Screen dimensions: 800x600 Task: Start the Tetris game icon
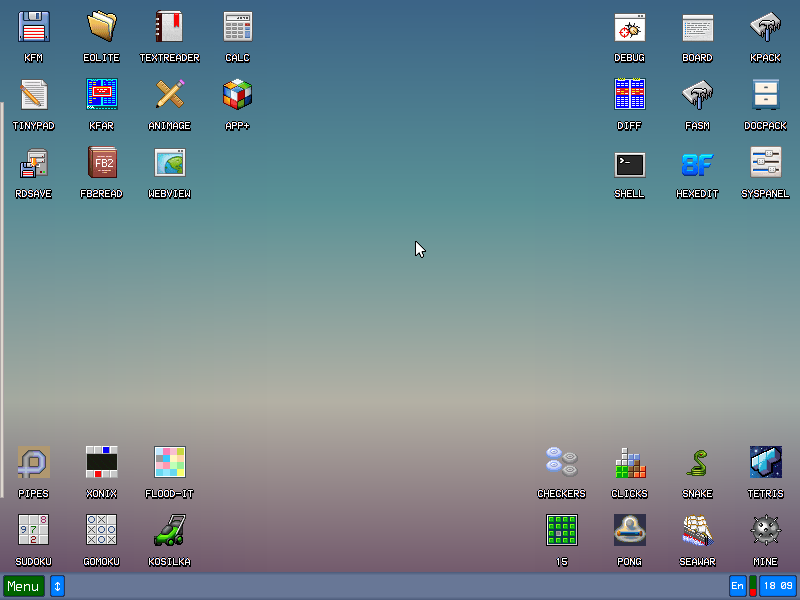(x=766, y=463)
